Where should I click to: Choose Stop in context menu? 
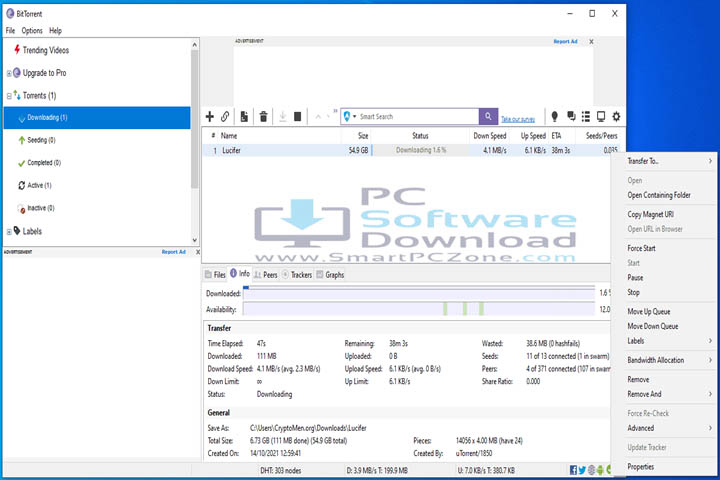point(633,293)
